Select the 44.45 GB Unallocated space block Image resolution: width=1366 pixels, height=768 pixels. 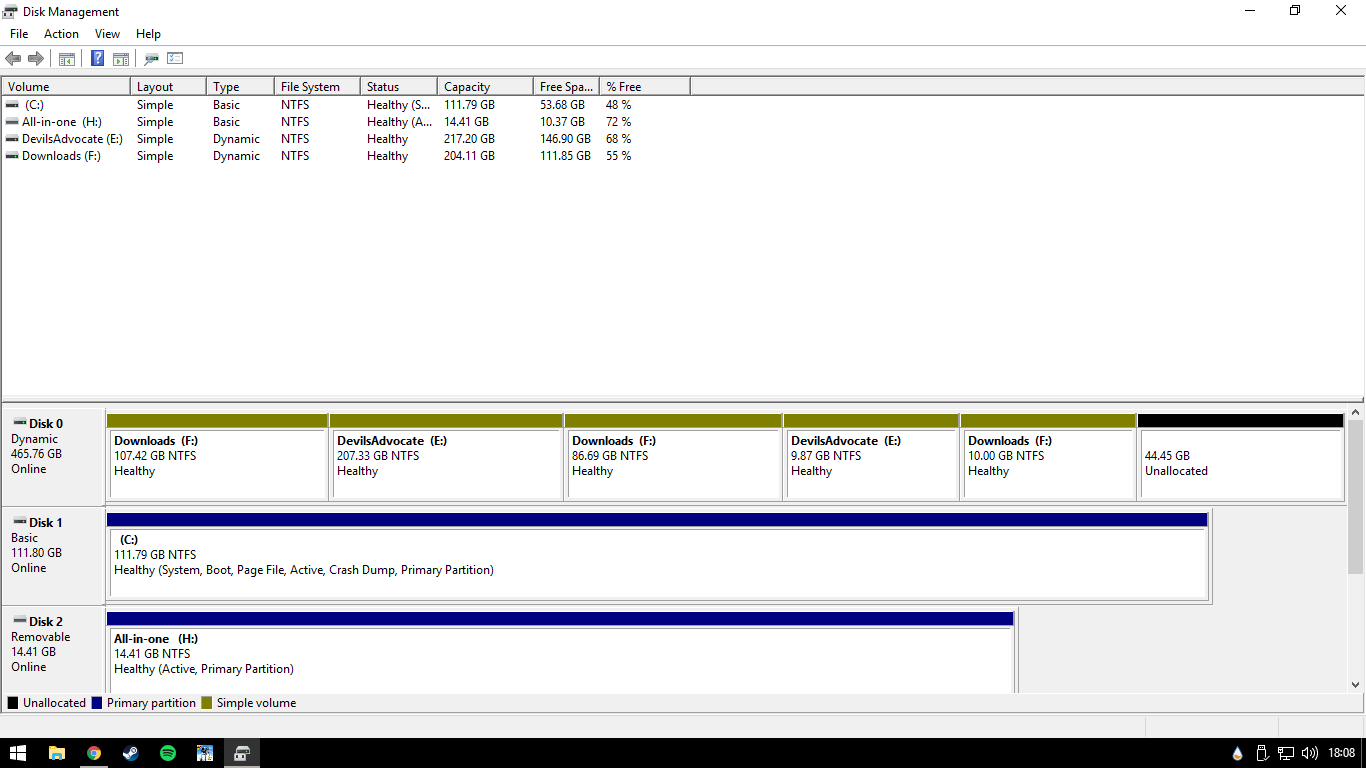[x=1240, y=463]
